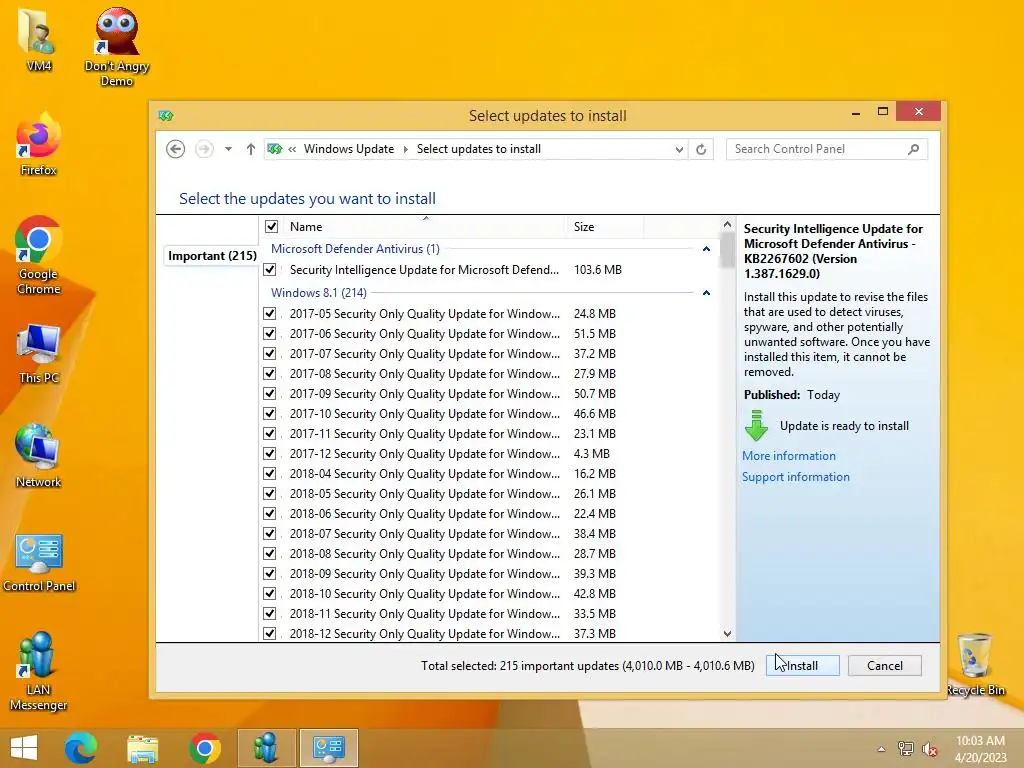Image resolution: width=1024 pixels, height=768 pixels.
Task: Click the scrollbar down arrow
Action: pyautogui.click(x=727, y=633)
